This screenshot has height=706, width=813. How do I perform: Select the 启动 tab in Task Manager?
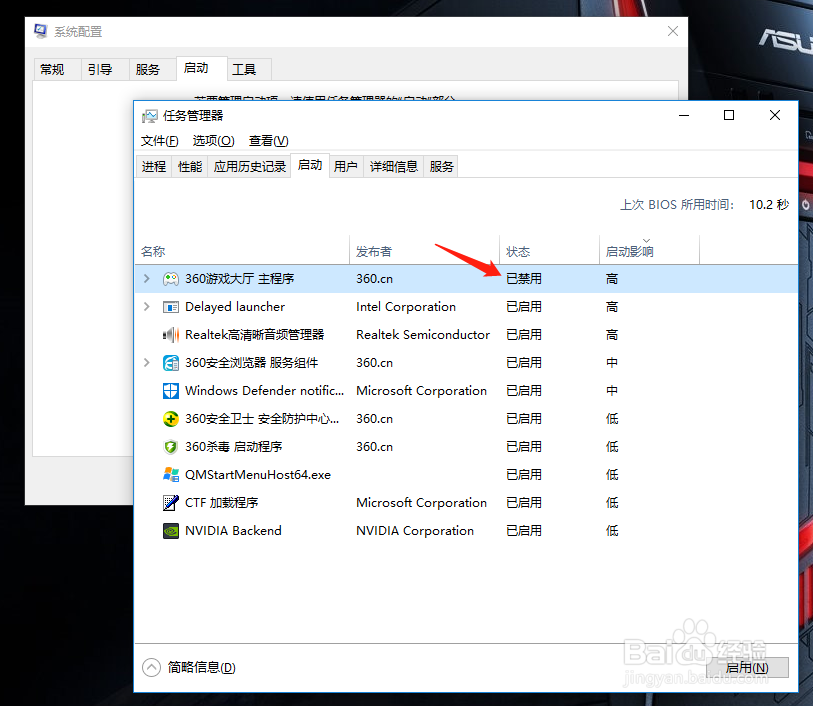coord(310,165)
